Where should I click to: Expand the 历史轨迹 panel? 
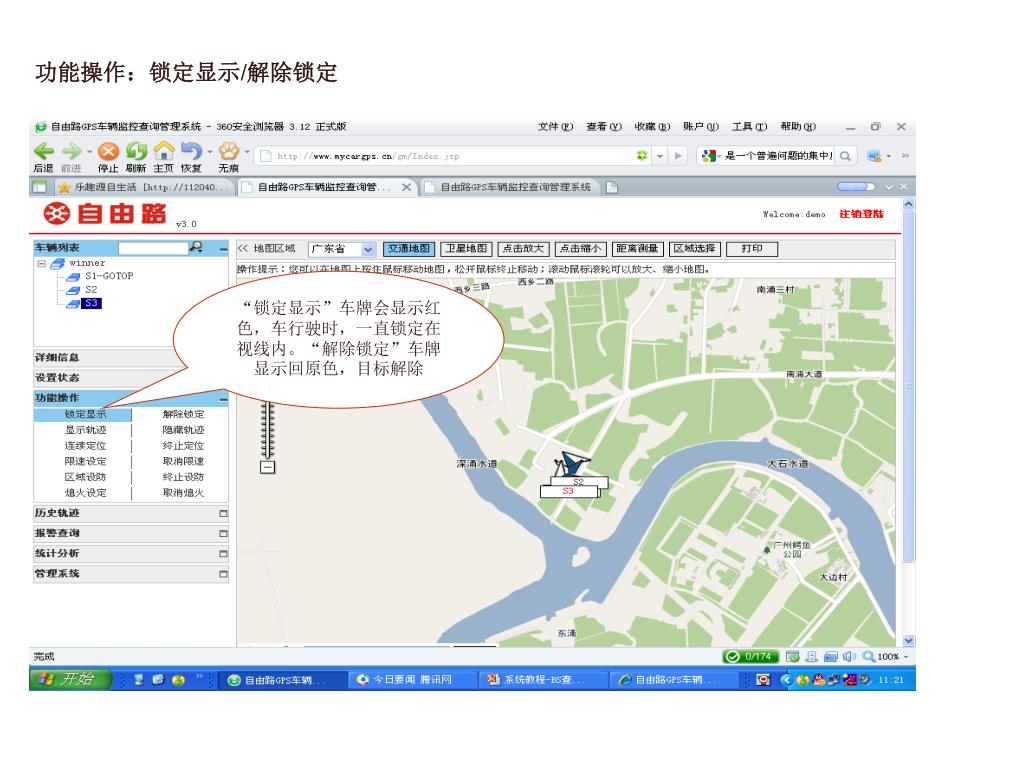tap(223, 514)
